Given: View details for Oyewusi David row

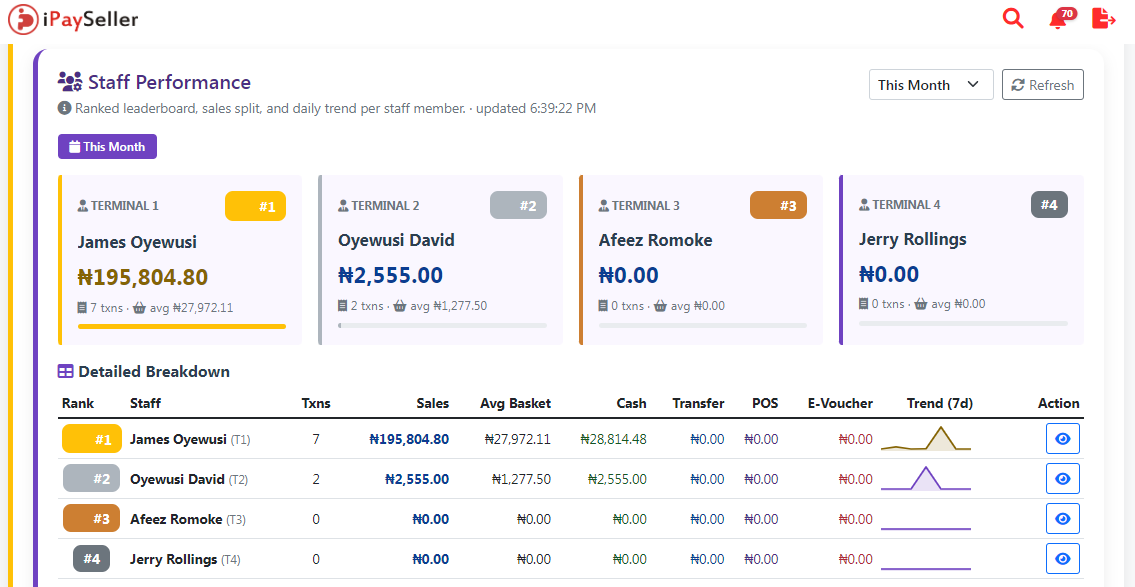Looking at the screenshot, I should click(x=1063, y=479).
